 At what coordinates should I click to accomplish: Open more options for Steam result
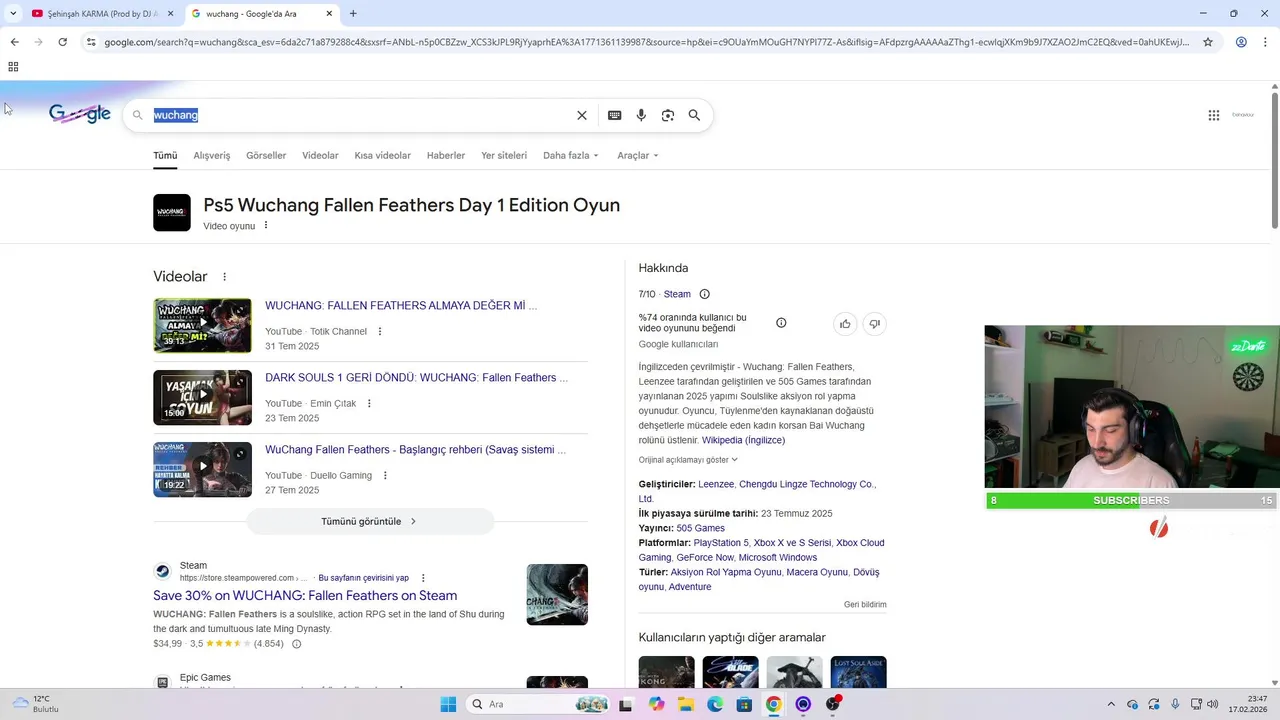(x=423, y=578)
